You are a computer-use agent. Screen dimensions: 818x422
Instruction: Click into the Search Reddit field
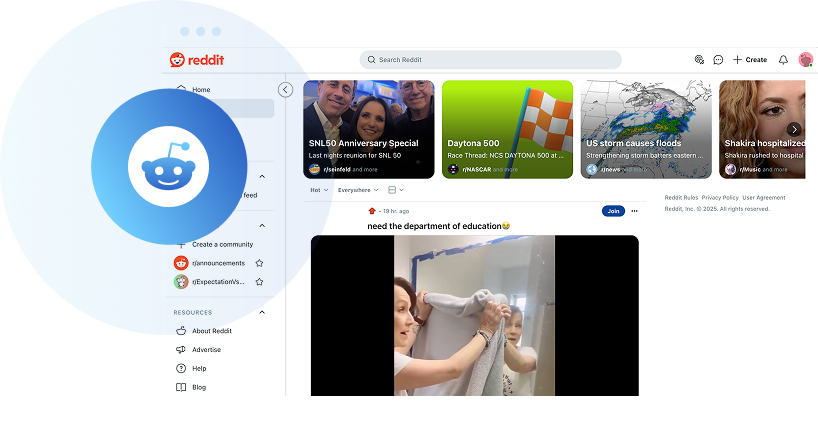coord(490,59)
